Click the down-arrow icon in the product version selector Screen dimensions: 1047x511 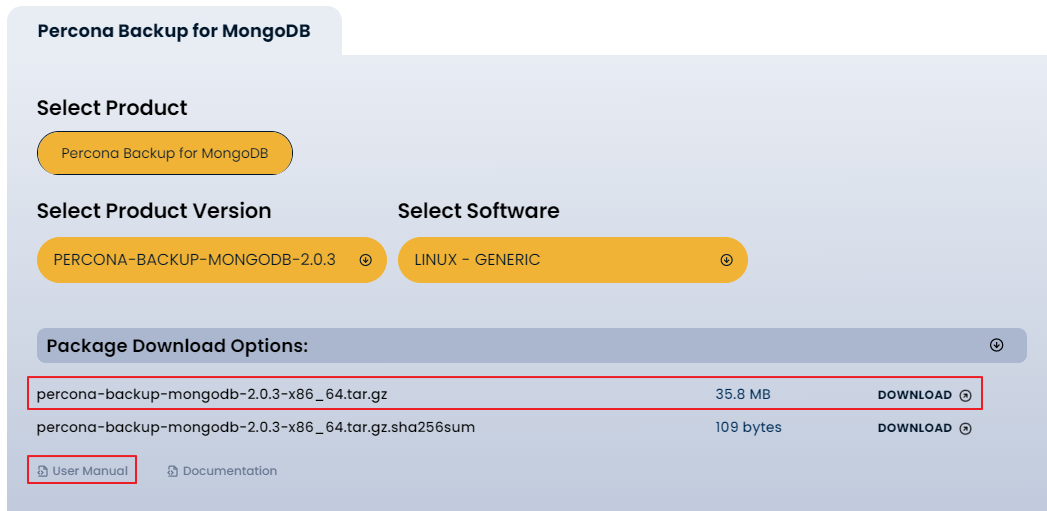tap(365, 260)
